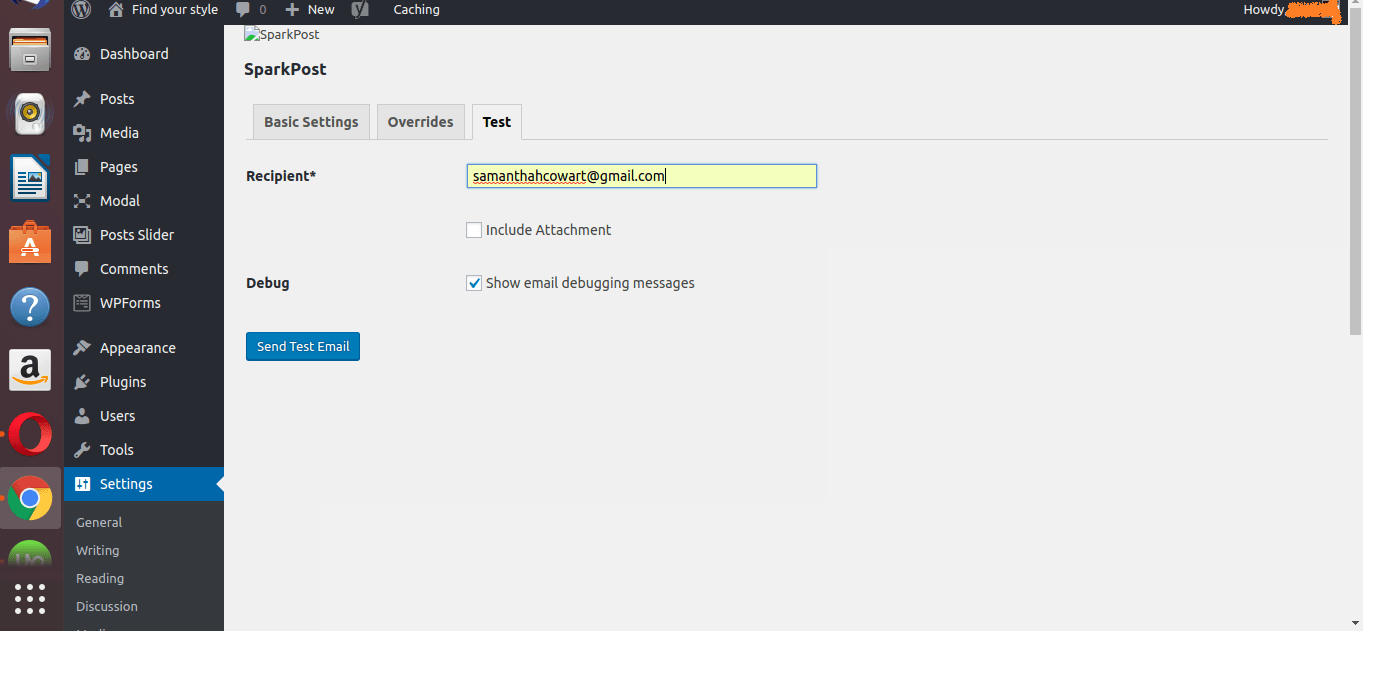Check the Include Attachment checkbox
Screen dimensions: 1388x684
pyautogui.click(x=474, y=229)
